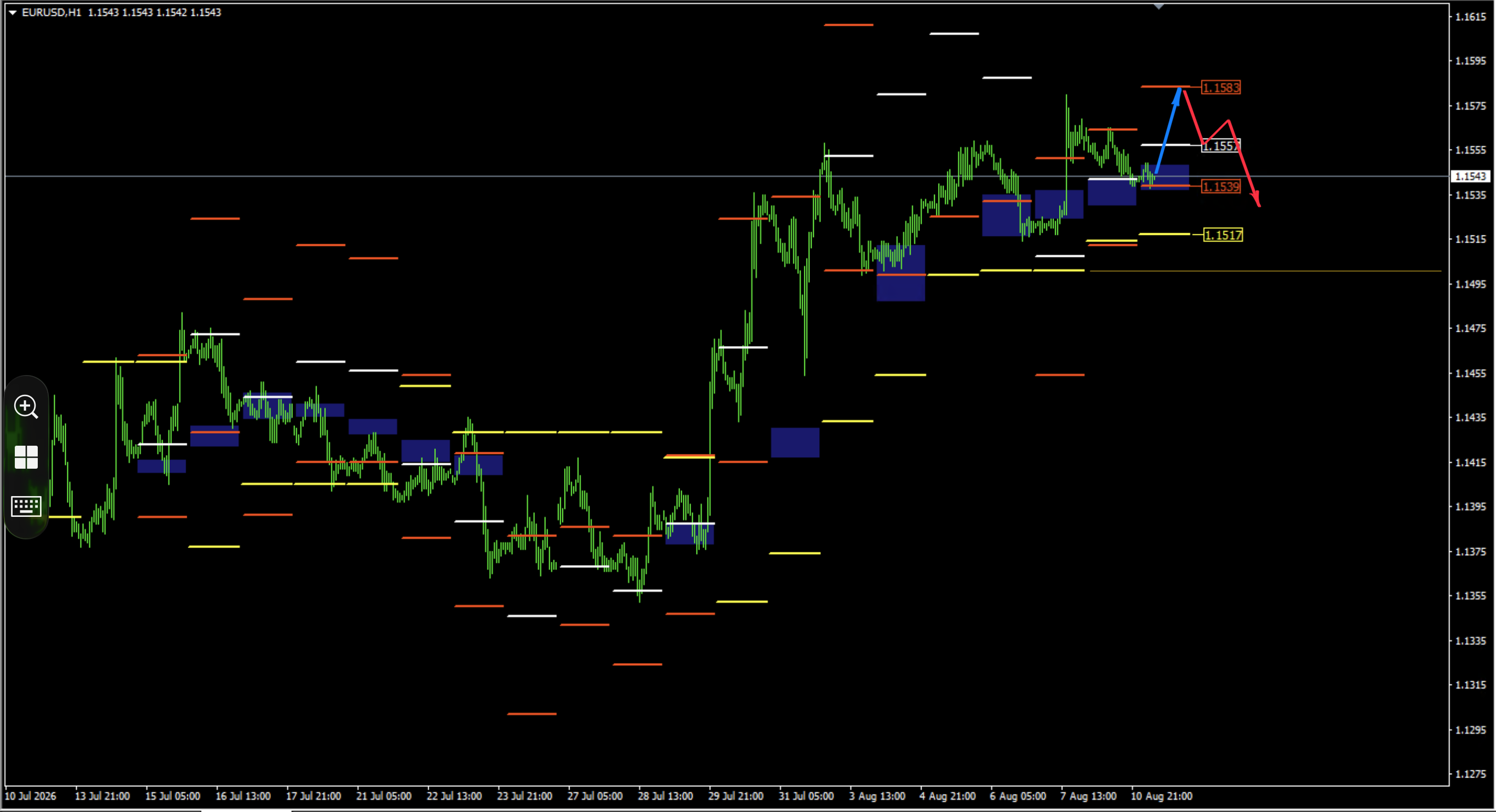The image size is (1496, 812).
Task: Click the 6 Aug 05:00 time label
Action: click(x=1018, y=796)
